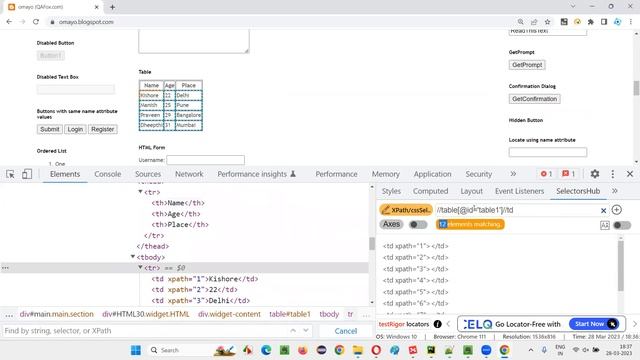Screen dimensions: 640x360
Task: Show more DevTools main tabs via chevron
Action: point(513,174)
